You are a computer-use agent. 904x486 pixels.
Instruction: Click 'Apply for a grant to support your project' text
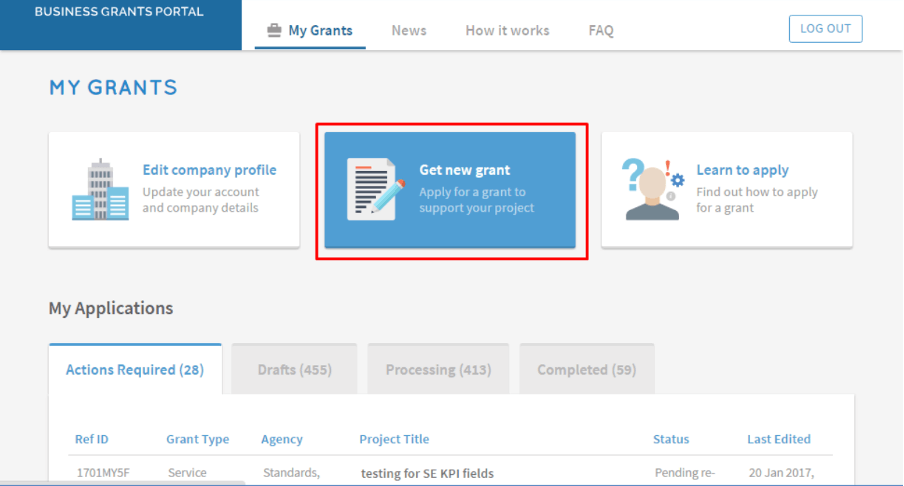476,199
